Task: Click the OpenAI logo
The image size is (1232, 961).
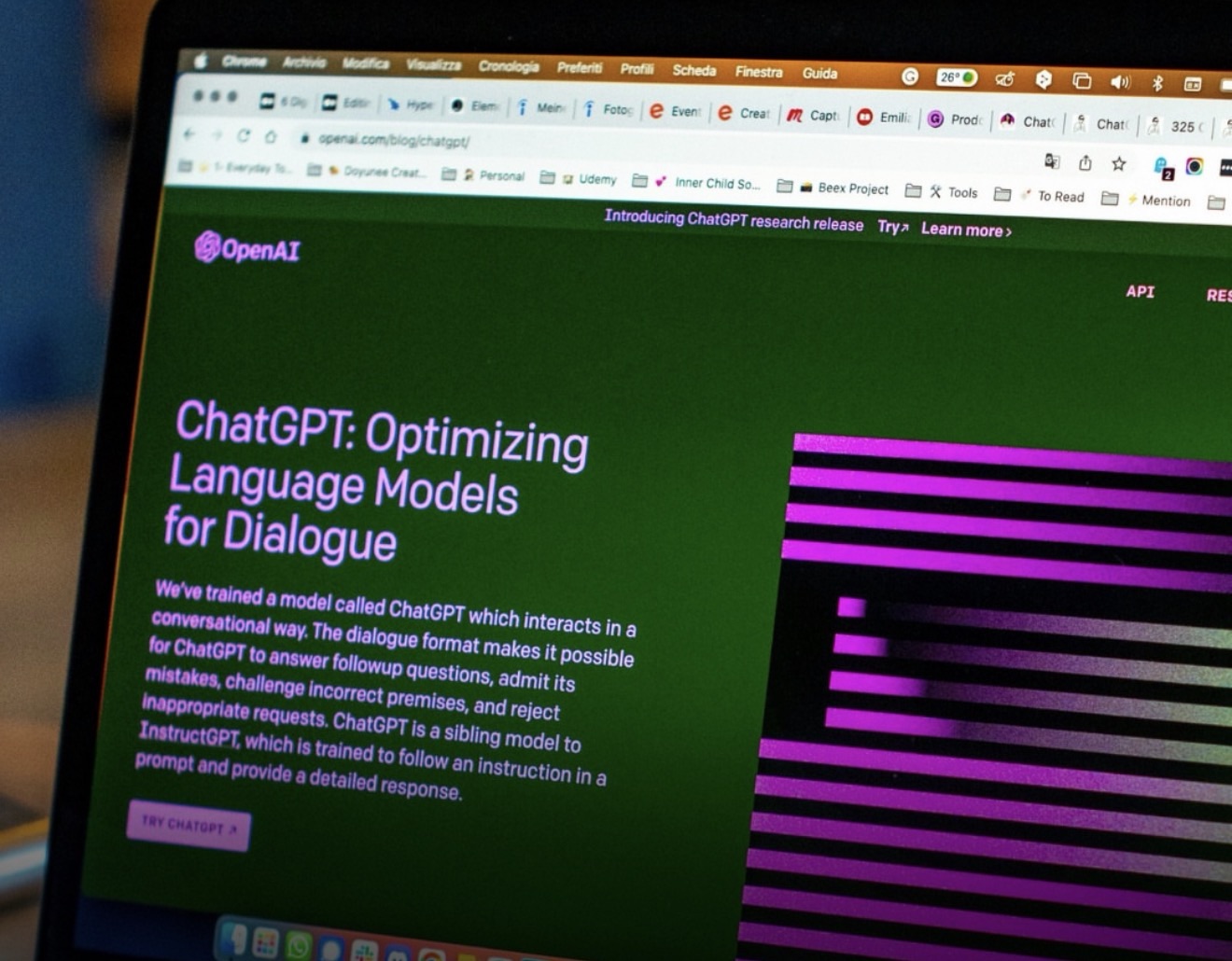Action: (x=246, y=247)
